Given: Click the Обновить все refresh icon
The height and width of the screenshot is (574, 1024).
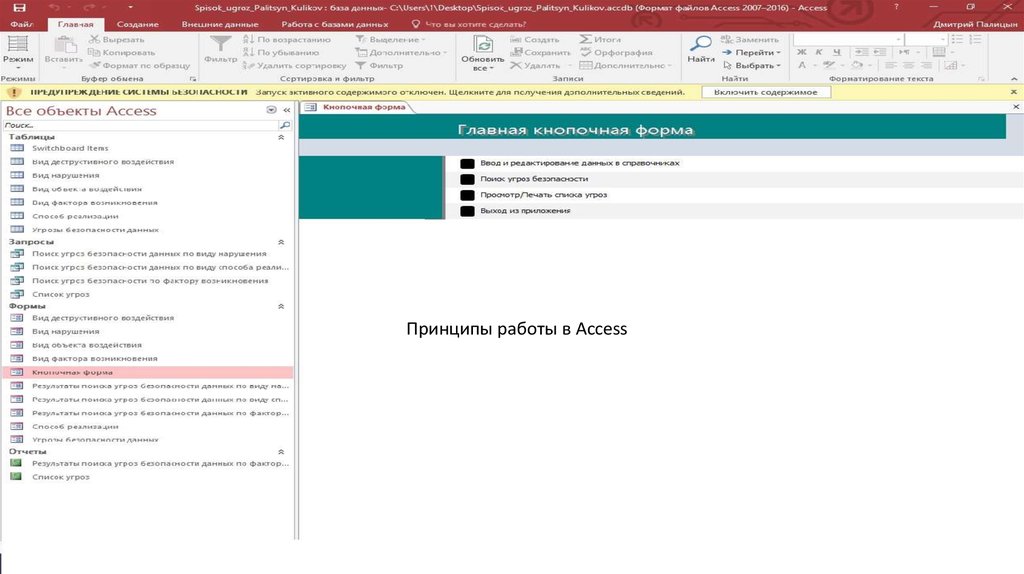Looking at the screenshot, I should click(483, 47).
